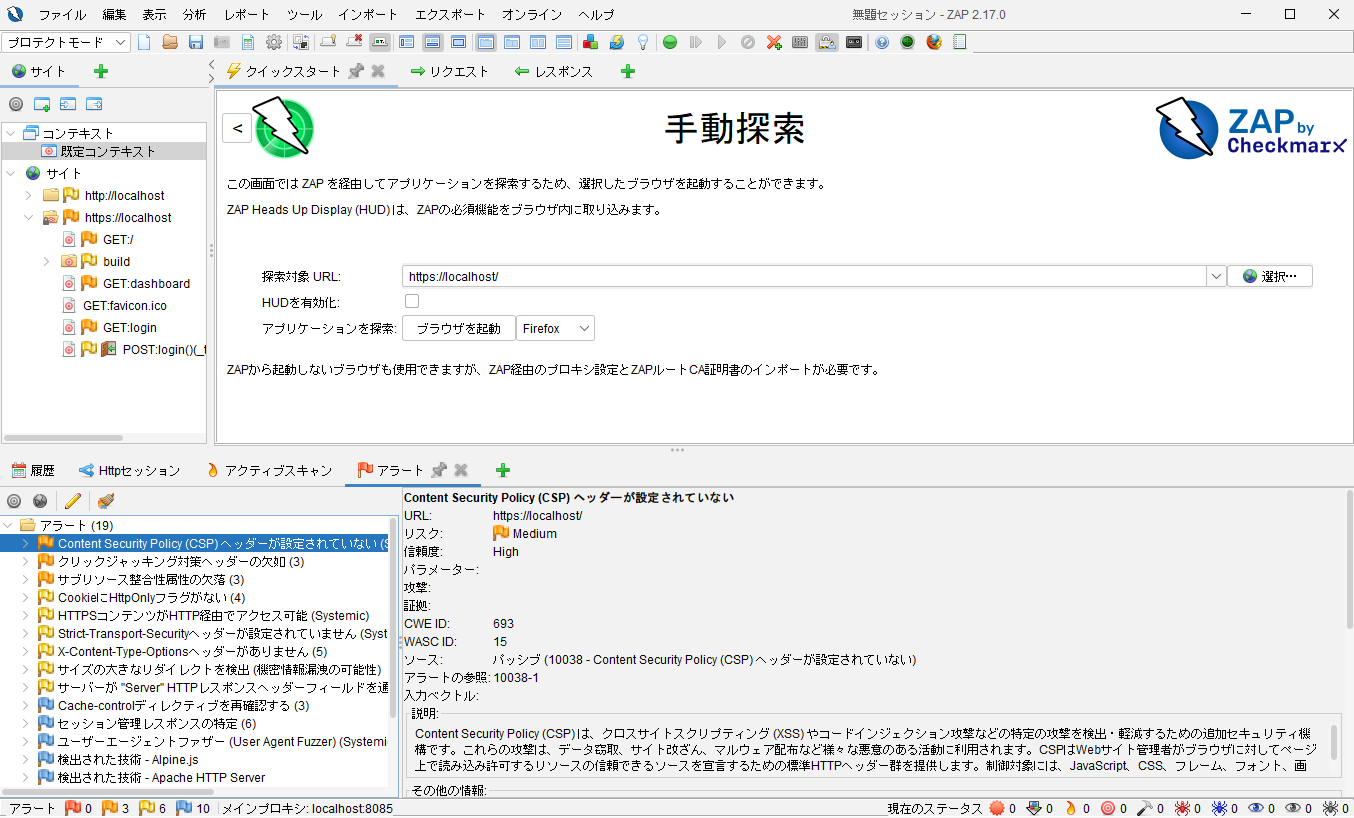Click the green radar icon in toolbar

908,42
